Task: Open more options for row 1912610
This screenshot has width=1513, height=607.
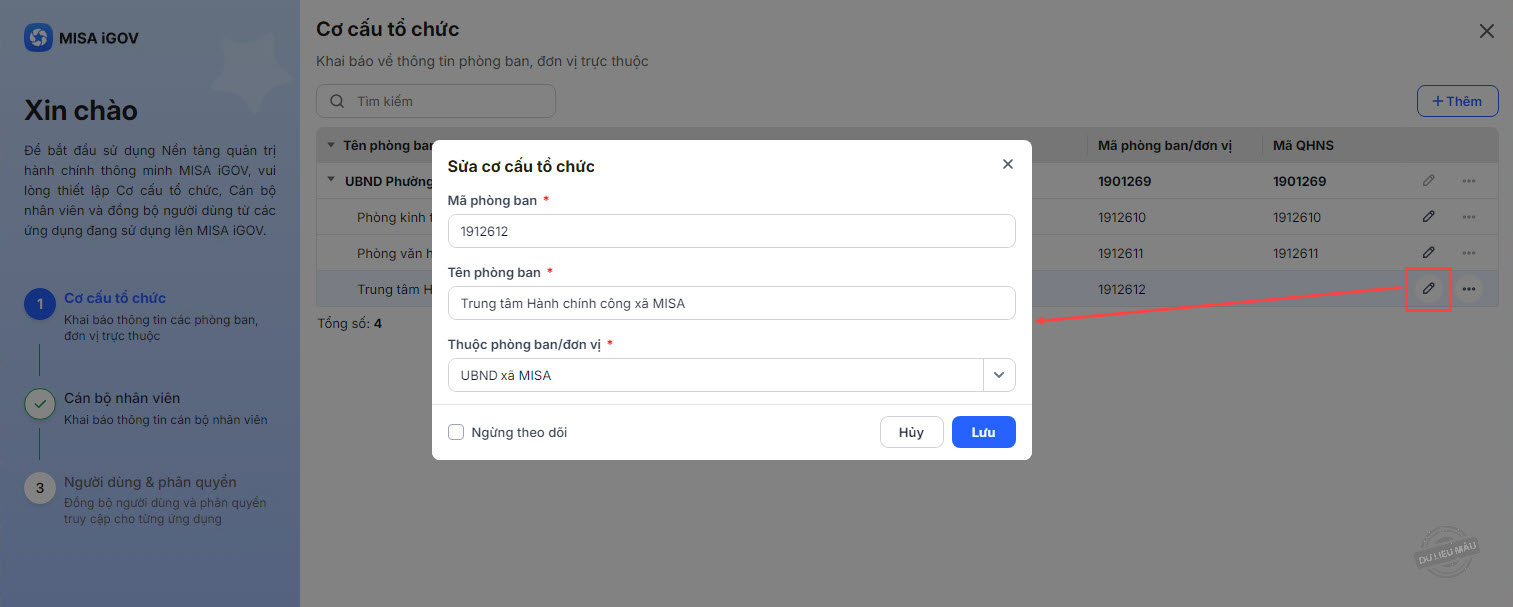Action: coord(1468,217)
